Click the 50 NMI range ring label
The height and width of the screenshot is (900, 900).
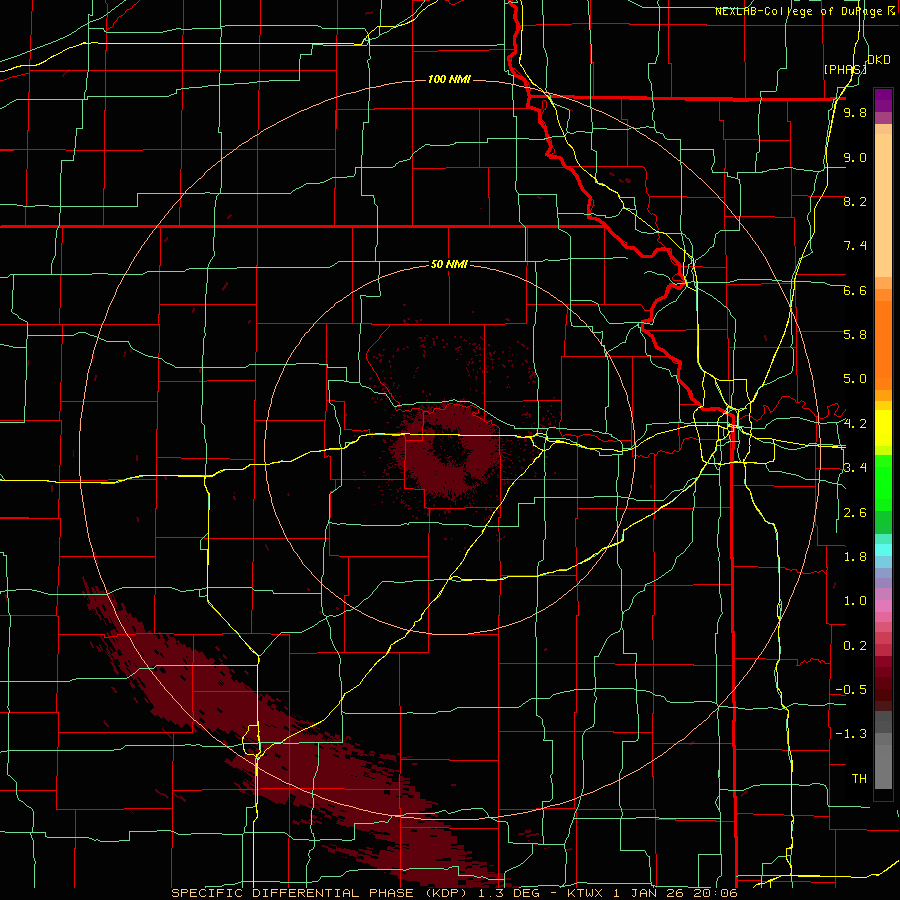click(x=449, y=264)
